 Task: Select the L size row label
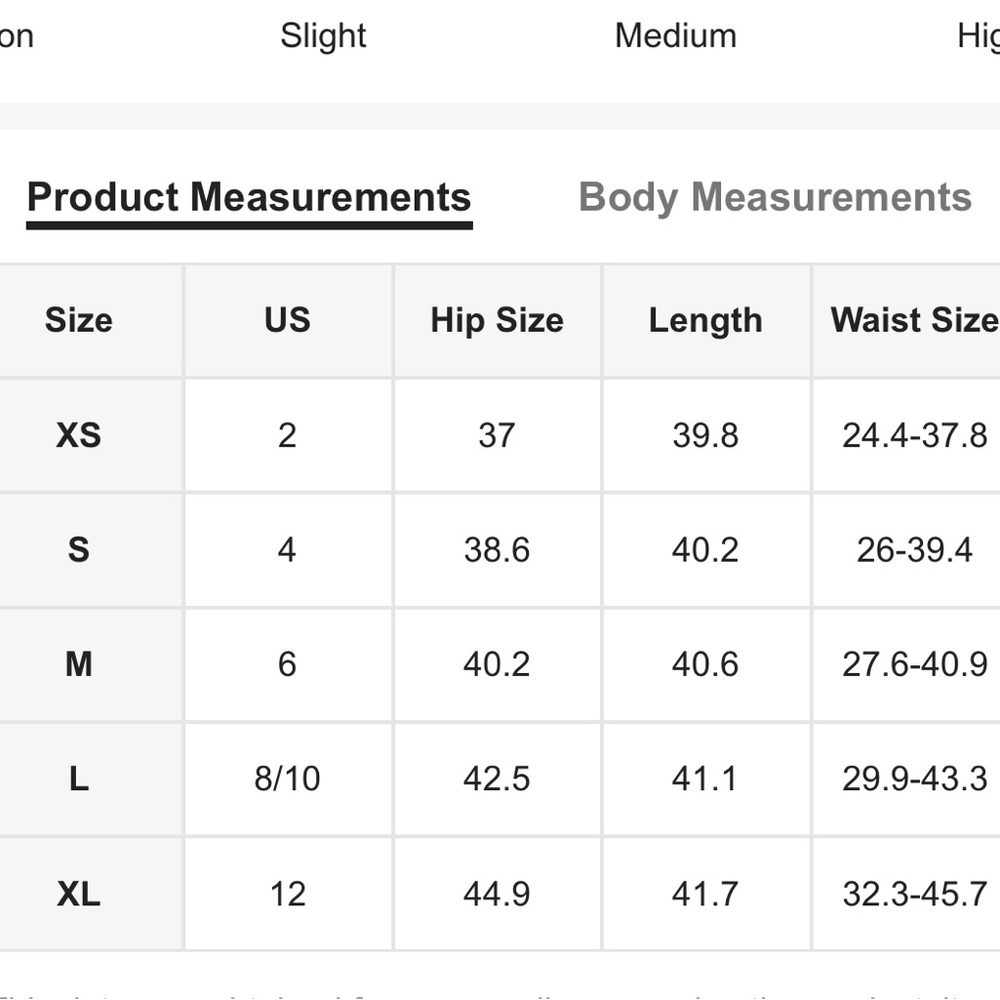79,778
